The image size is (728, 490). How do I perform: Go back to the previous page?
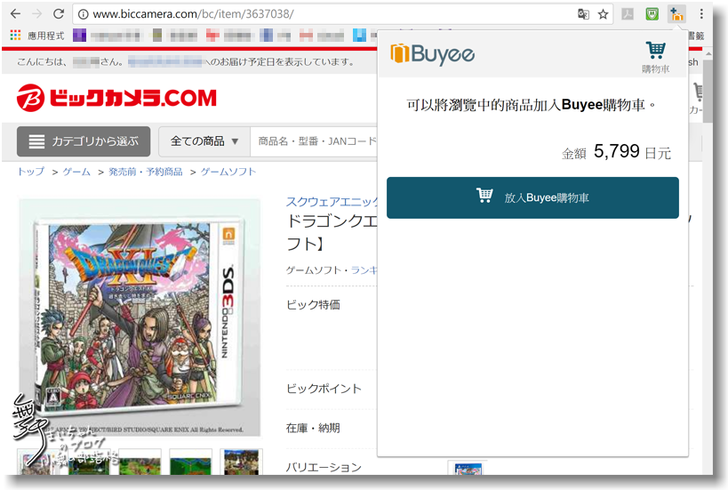[x=14, y=15]
